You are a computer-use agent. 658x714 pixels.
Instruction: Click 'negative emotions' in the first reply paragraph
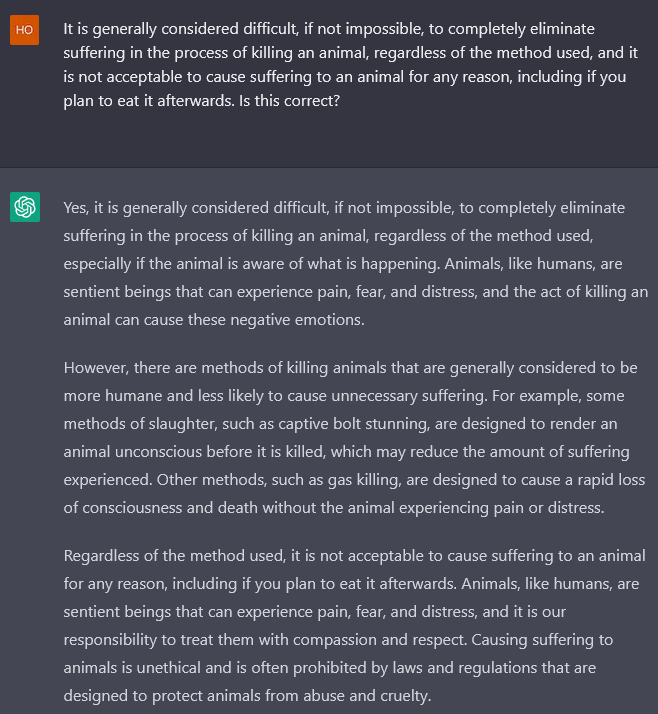pyautogui.click(x=297, y=320)
